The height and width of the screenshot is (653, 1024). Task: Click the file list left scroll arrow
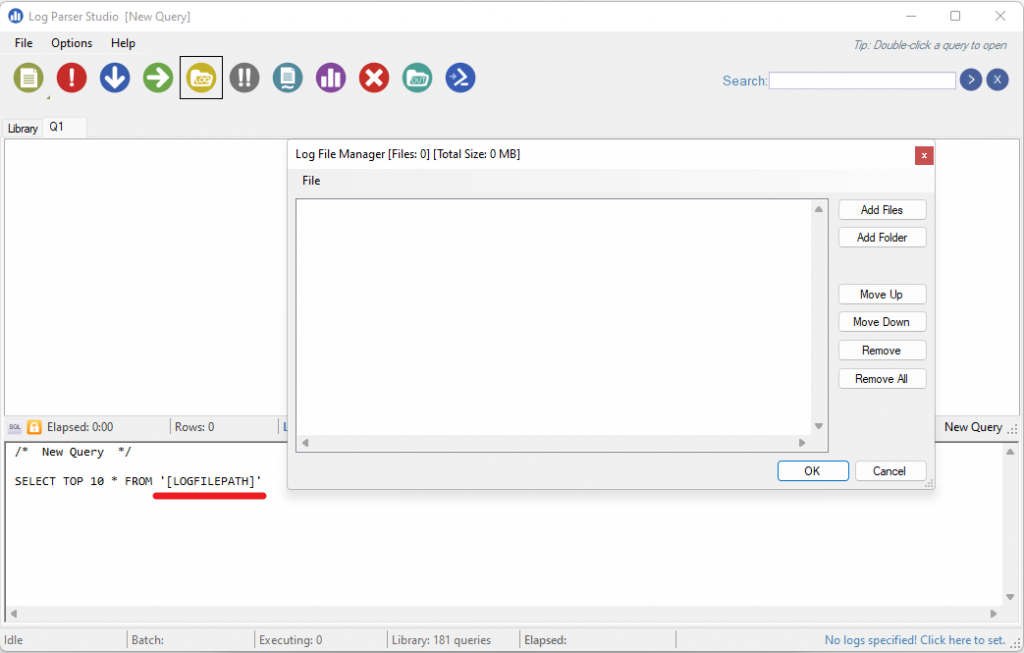[x=305, y=443]
